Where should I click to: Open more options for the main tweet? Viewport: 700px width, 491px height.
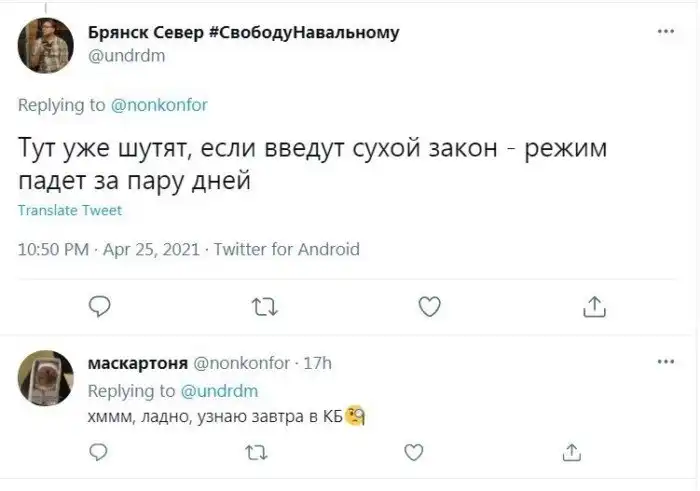click(x=665, y=32)
